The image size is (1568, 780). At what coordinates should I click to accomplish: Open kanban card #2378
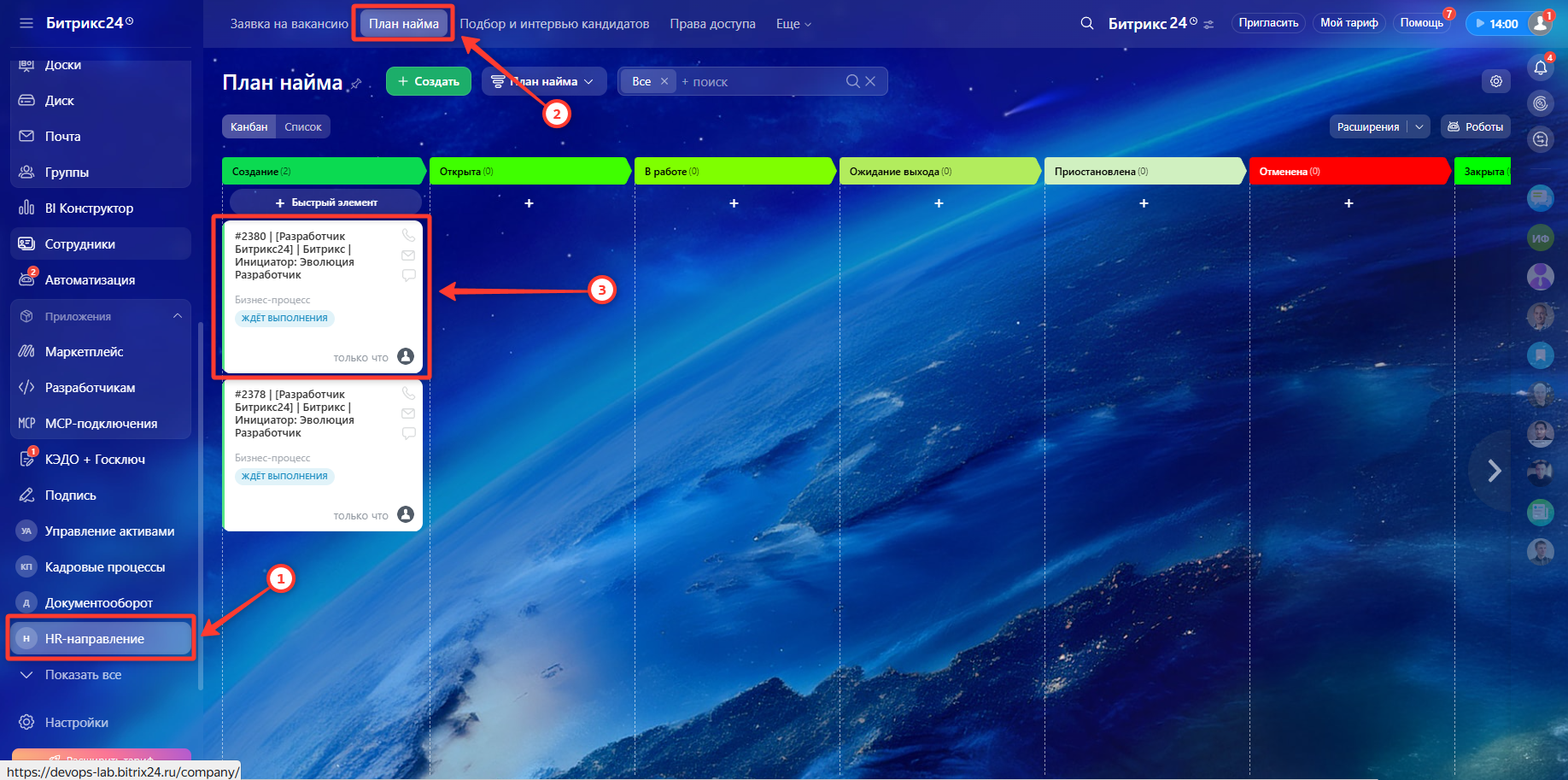[x=323, y=455]
